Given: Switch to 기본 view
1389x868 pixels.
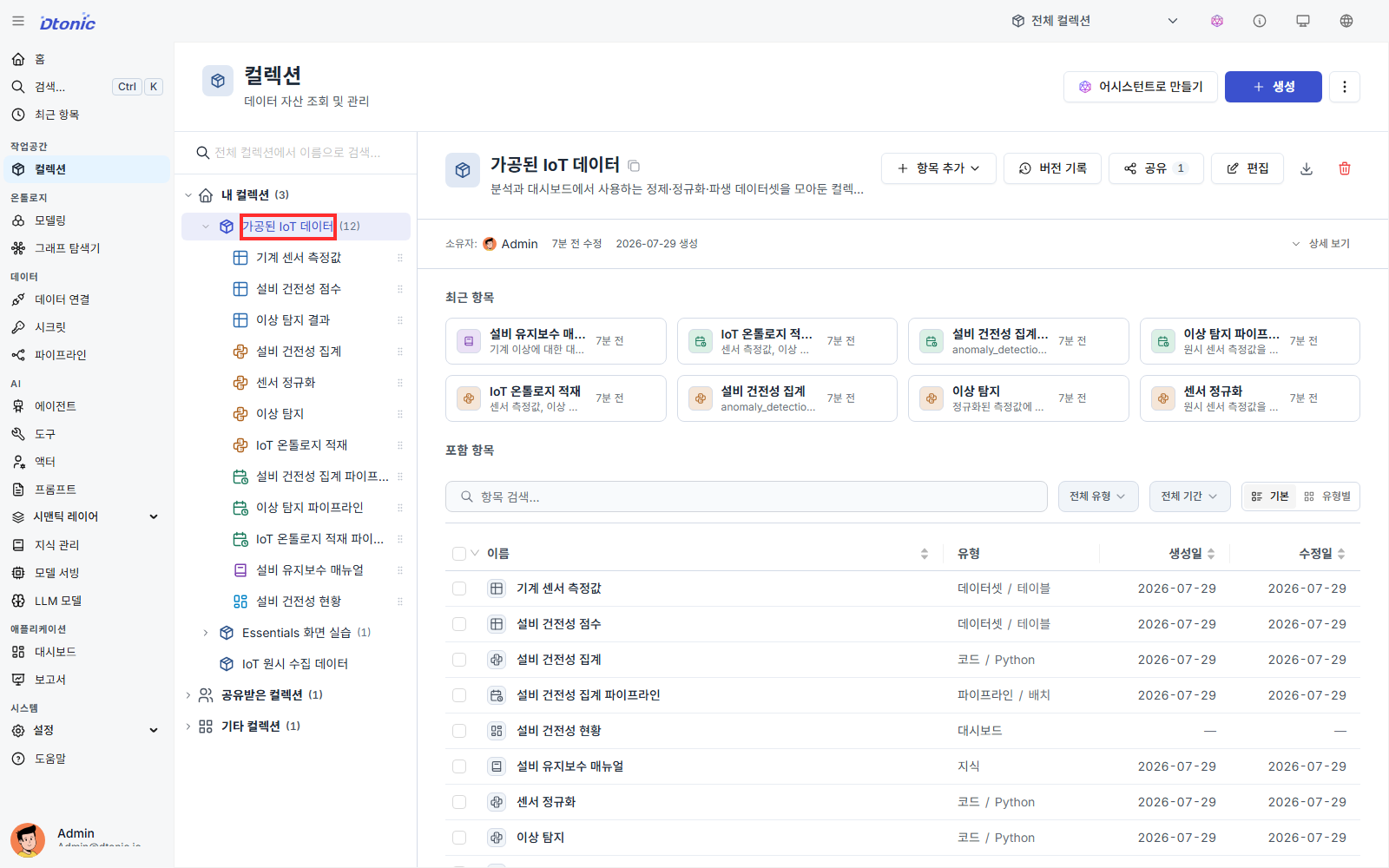Looking at the screenshot, I should pos(1270,496).
